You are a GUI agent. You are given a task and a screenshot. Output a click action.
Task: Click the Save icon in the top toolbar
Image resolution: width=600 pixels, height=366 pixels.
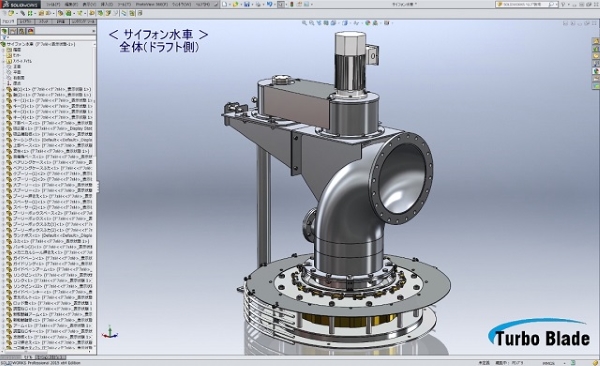(x=247, y=4)
